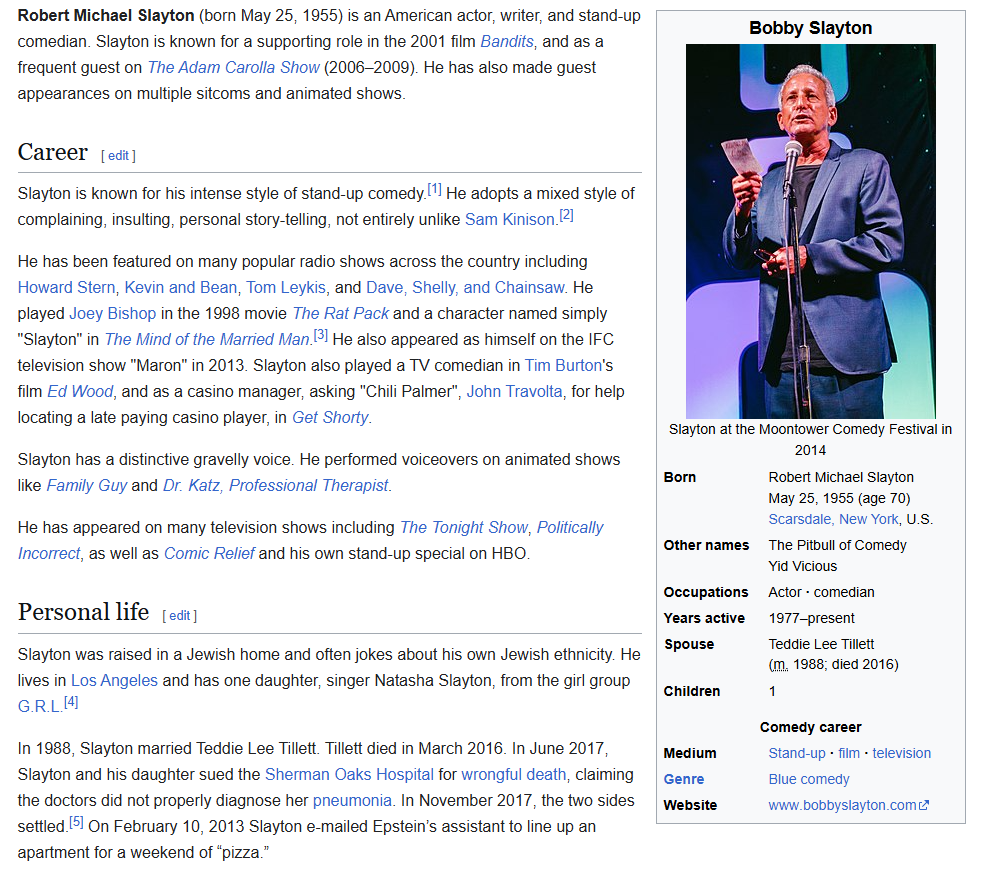Open the Ed Wood film link
Screen dimensions: 983x880
[80, 391]
